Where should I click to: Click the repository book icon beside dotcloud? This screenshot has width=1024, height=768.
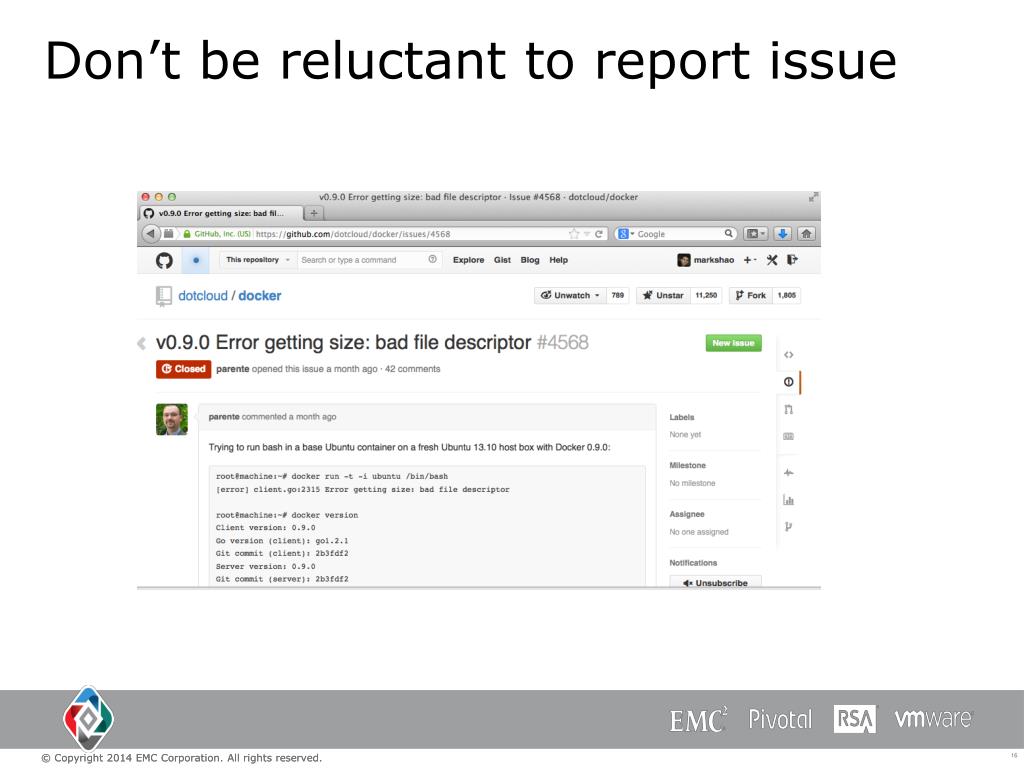(x=164, y=296)
